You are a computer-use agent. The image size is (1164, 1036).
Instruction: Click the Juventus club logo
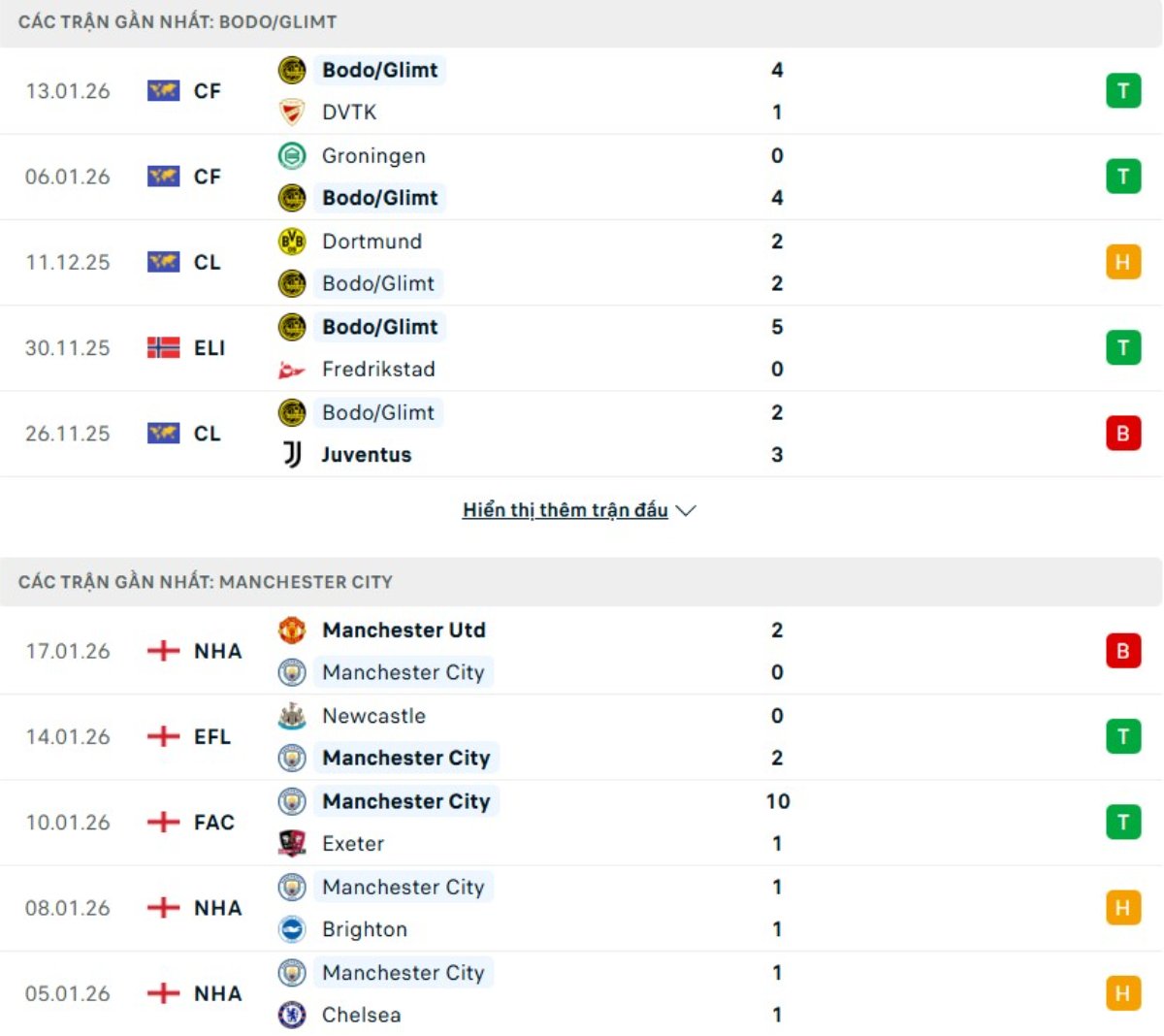(x=292, y=454)
